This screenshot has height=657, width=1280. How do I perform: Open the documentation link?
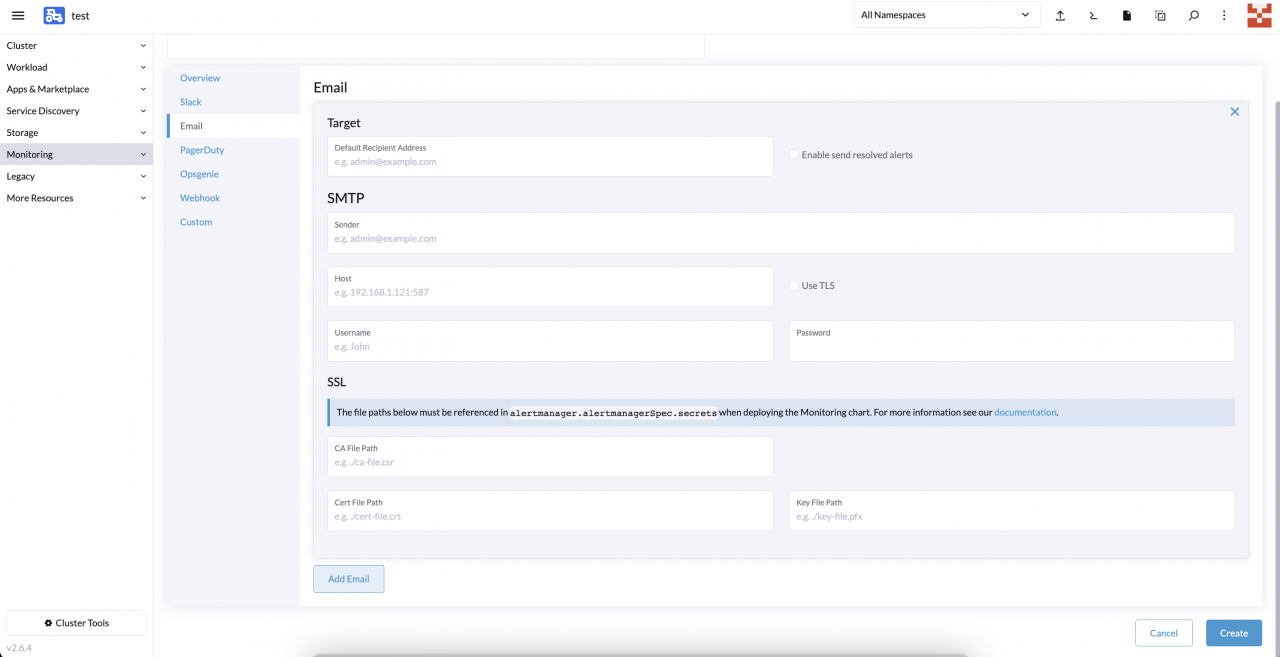click(1025, 412)
